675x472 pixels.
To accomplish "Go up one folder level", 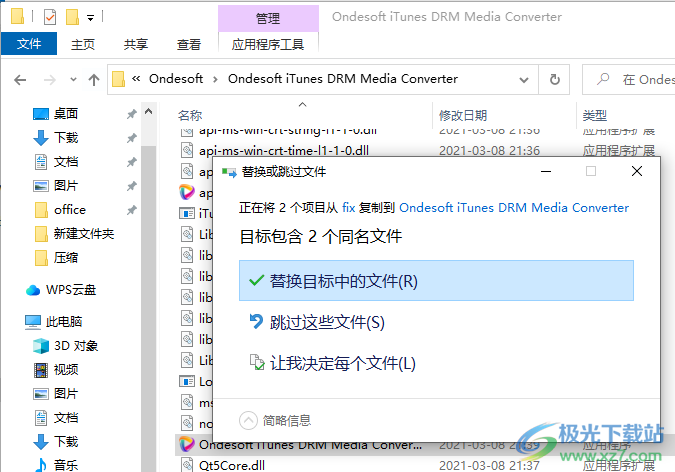I will (94, 80).
